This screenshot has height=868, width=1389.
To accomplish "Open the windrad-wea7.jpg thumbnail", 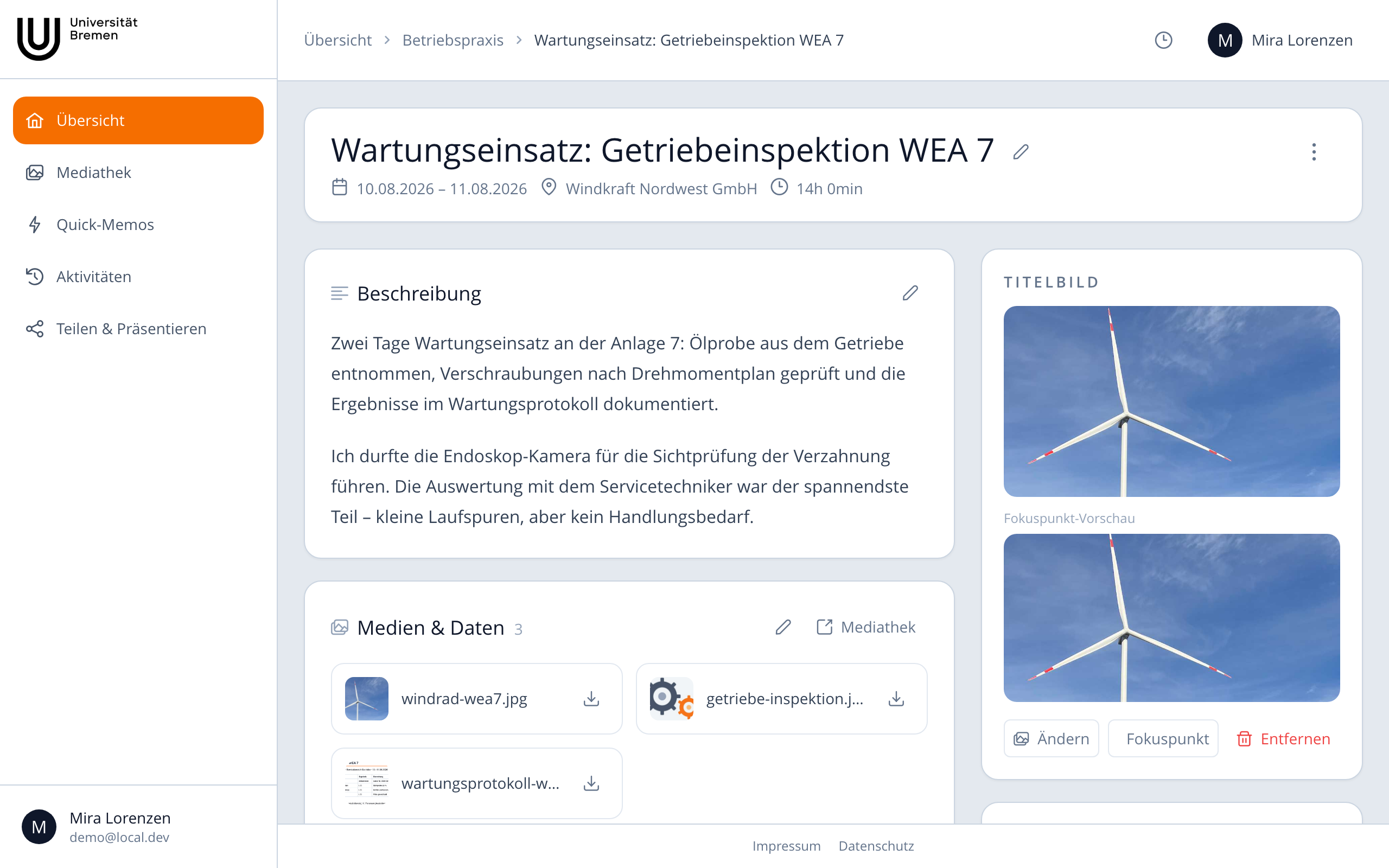I will [x=367, y=699].
